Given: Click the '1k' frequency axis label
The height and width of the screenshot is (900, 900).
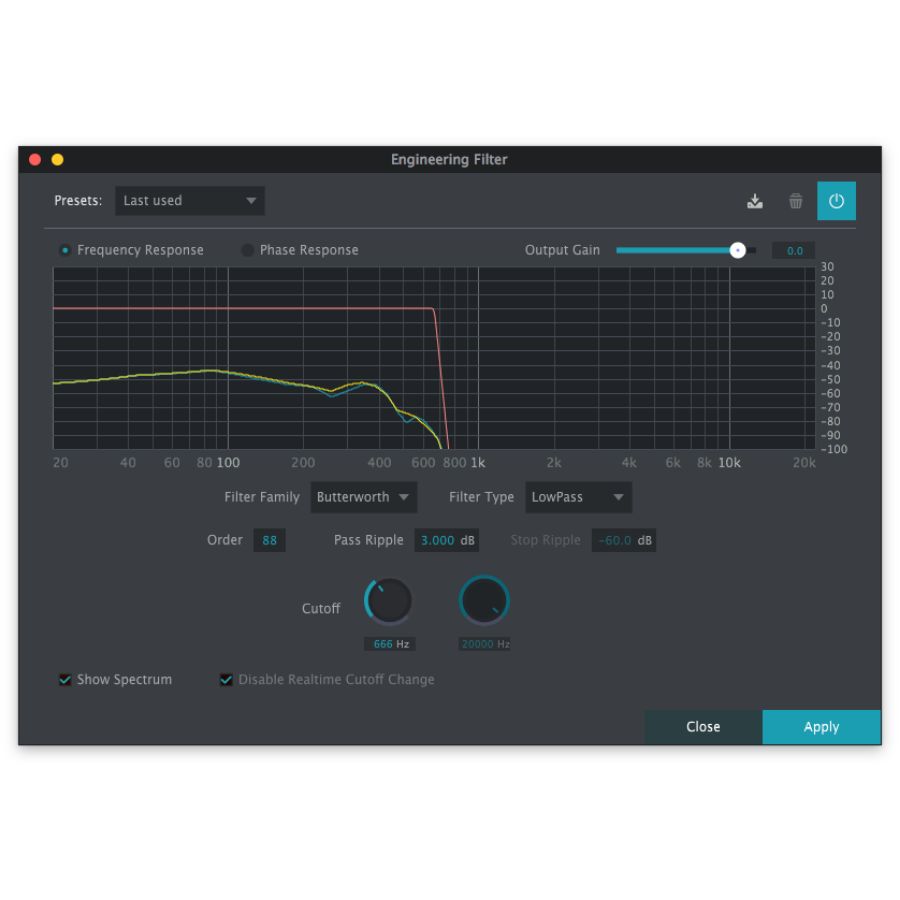Looking at the screenshot, I should click(478, 463).
